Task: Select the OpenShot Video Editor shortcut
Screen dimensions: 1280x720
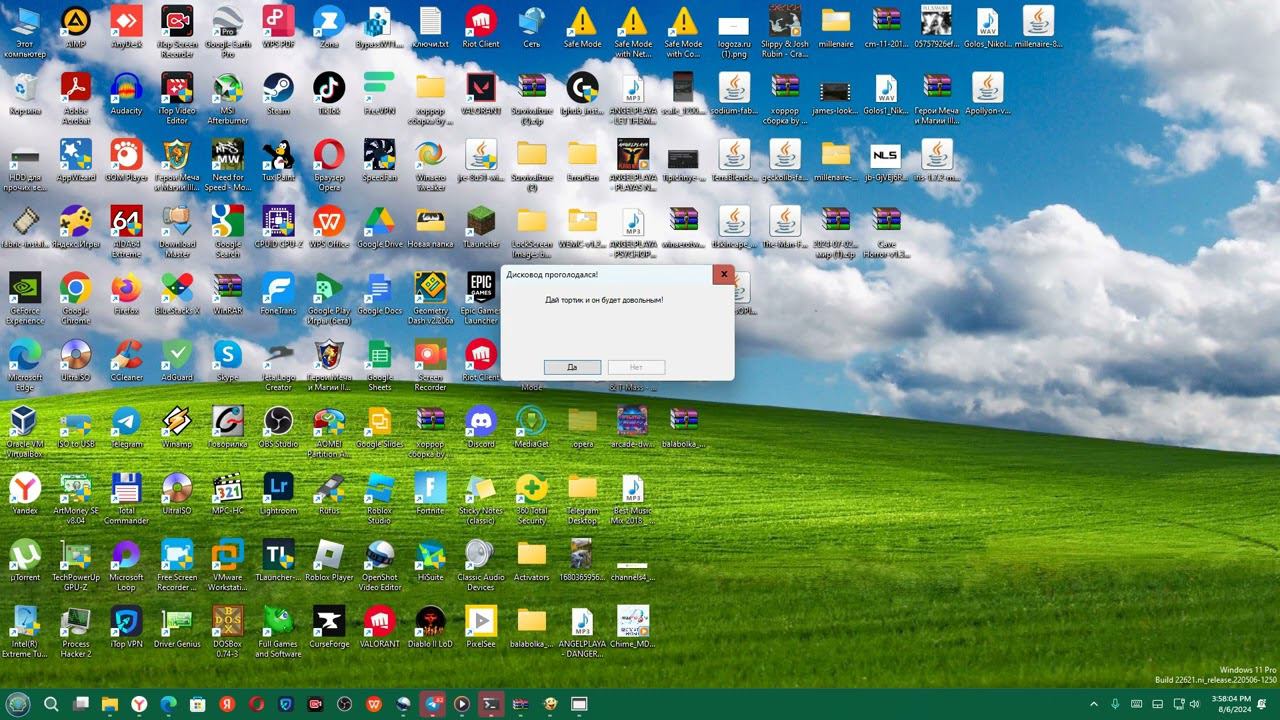Action: point(380,566)
